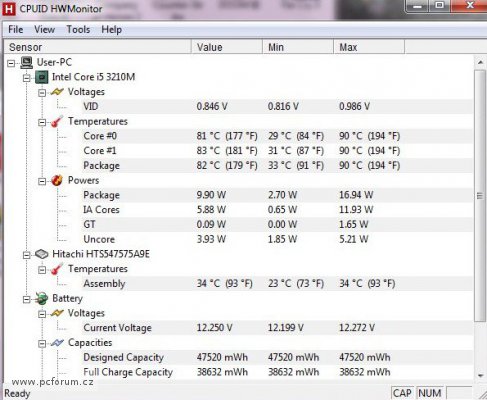Collapse the Hitachi Temperatures group
Viewport: 487px width, 400px height.
[42, 270]
